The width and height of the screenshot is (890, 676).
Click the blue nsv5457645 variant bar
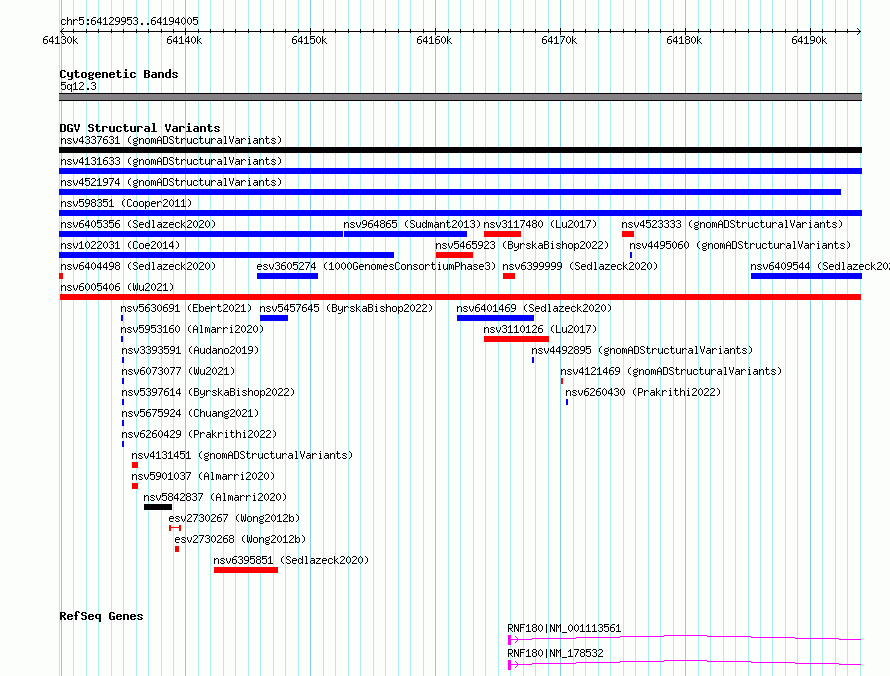click(274, 318)
